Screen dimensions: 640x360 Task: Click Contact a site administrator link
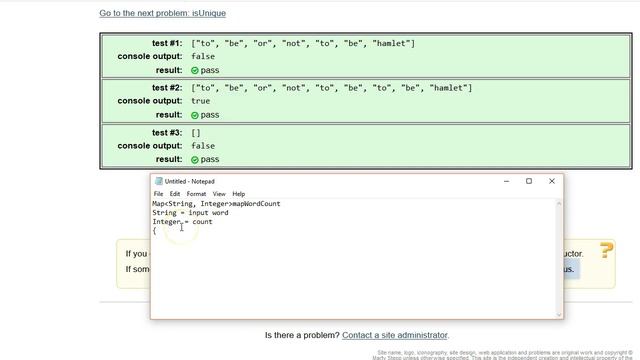click(x=395, y=335)
